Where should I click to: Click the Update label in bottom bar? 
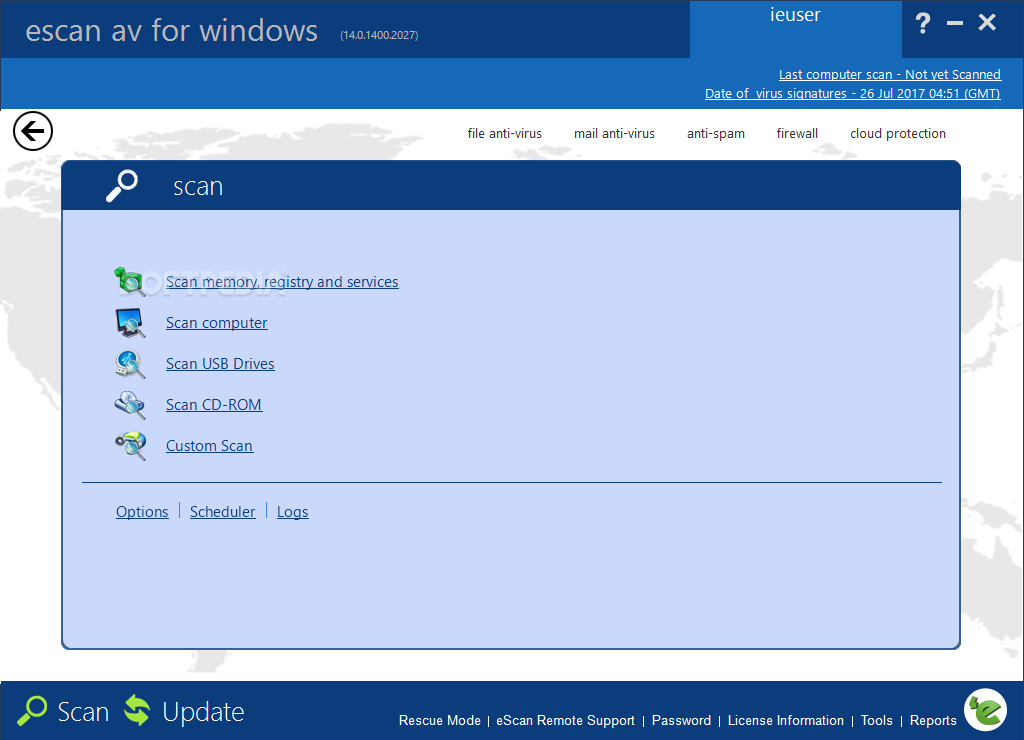click(203, 711)
